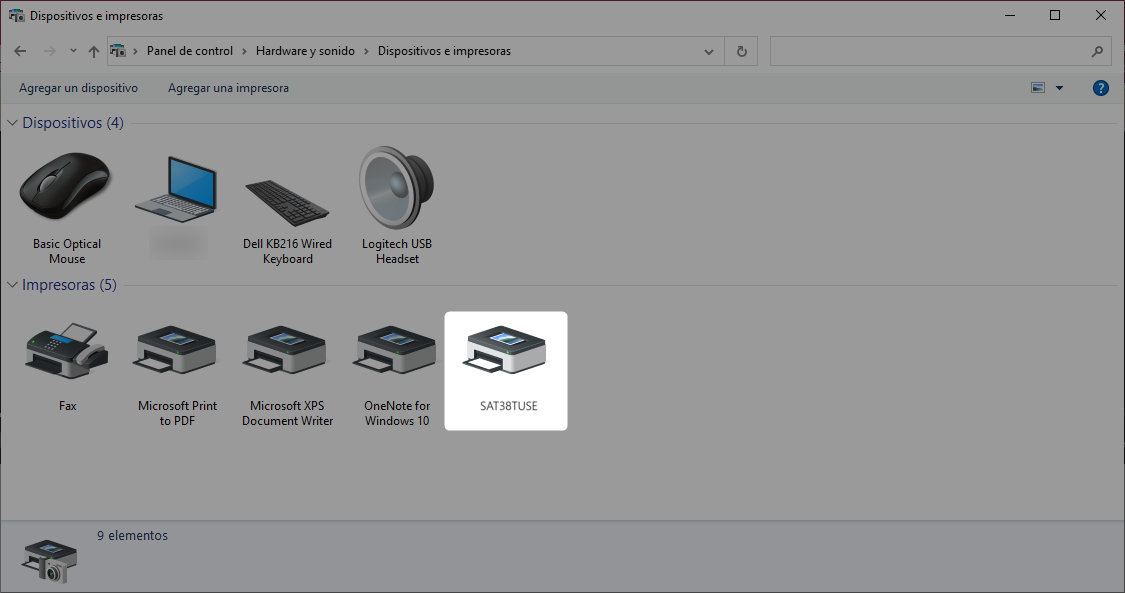The image size is (1125, 593).
Task: Navigate to Hardware y sonido breadcrumb
Action: 305,51
